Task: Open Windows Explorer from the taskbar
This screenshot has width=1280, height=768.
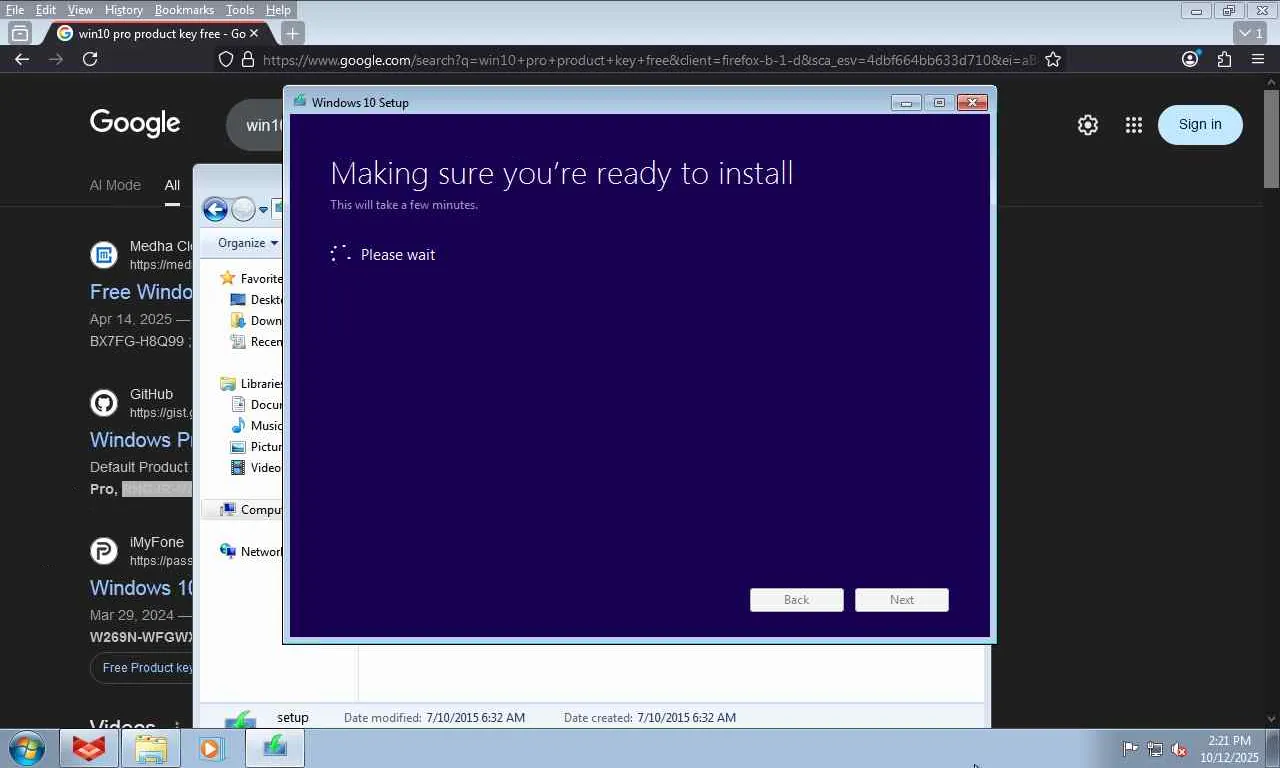Action: (151, 748)
